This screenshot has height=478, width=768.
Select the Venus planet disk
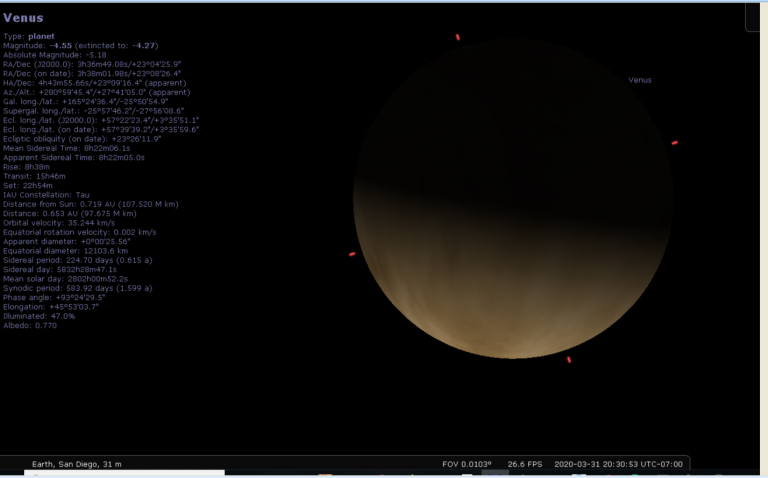click(513, 200)
